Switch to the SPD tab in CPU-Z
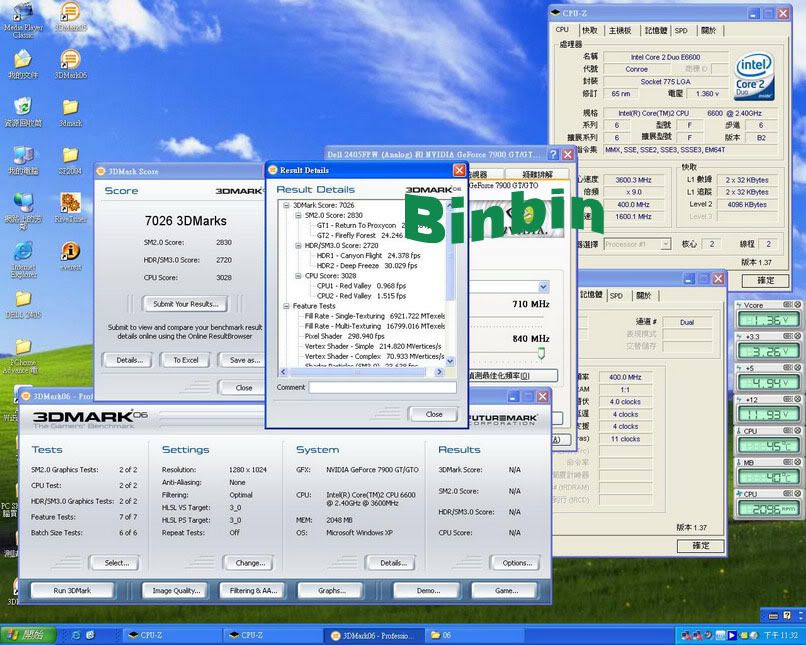Viewport: 806px width, 645px height. pyautogui.click(x=680, y=31)
